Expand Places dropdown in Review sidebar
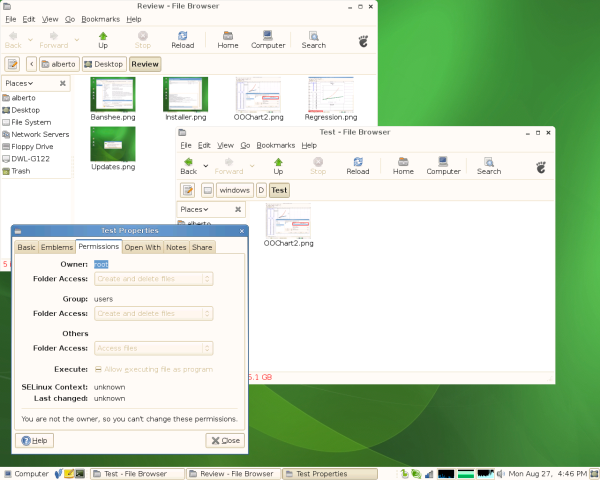 [x=19, y=83]
